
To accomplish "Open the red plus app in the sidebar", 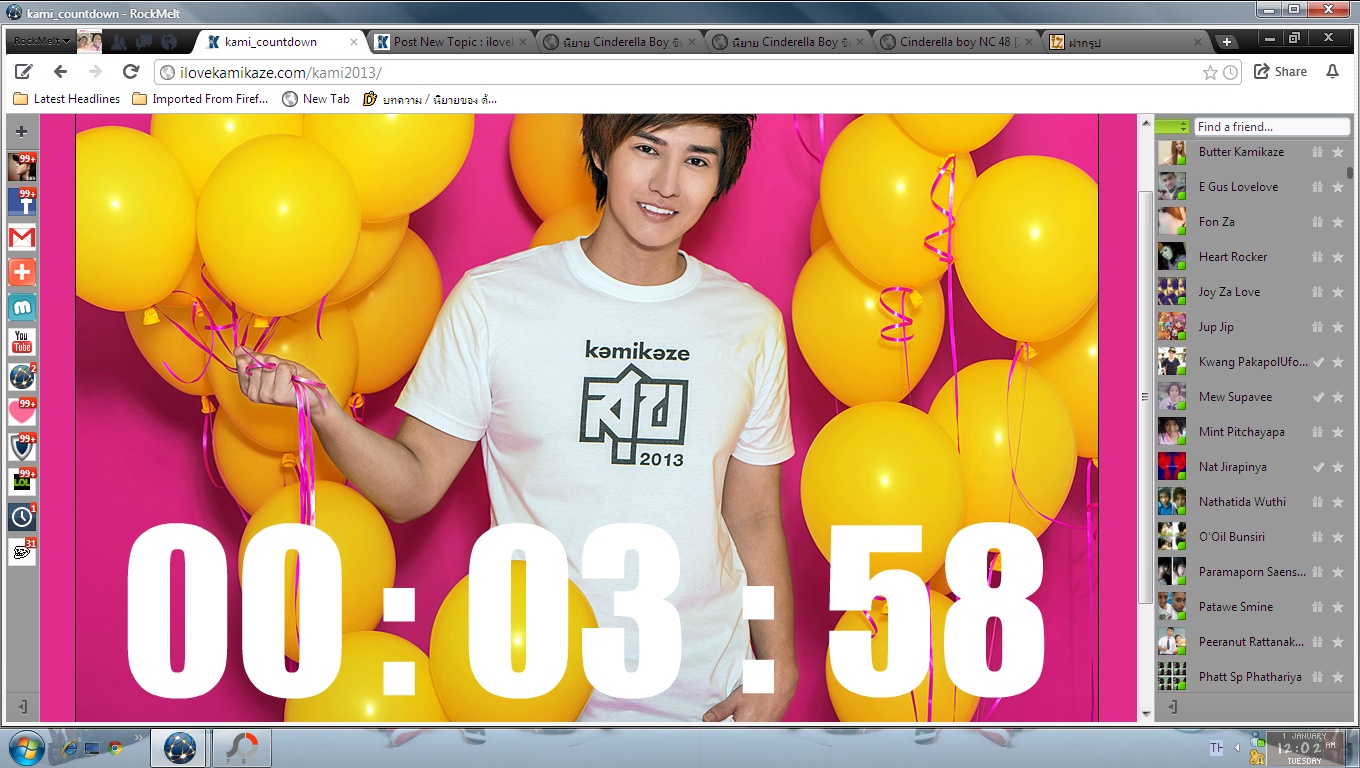I will click(22, 272).
